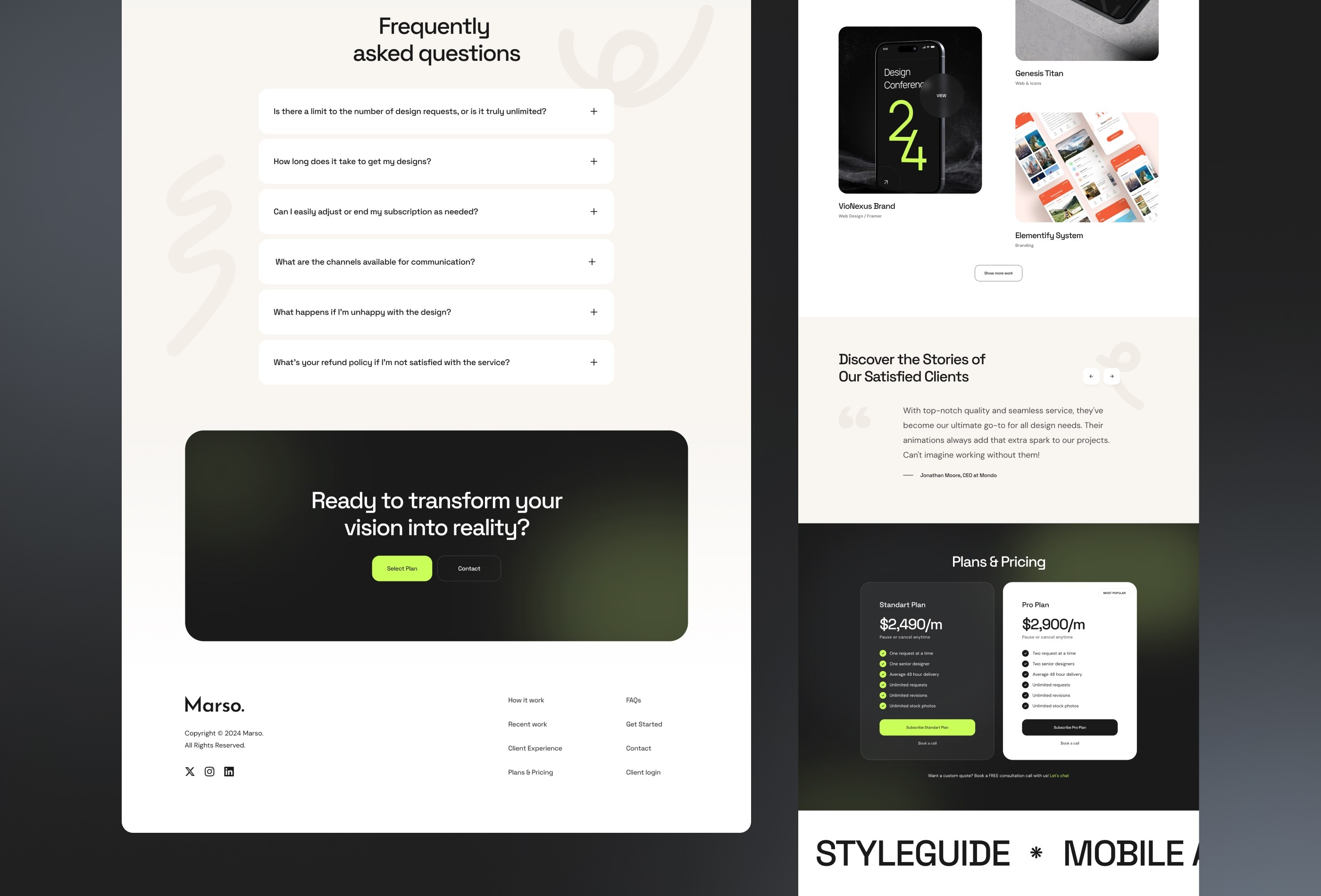This screenshot has height=896, width=1321.
Task: Click the X (Twitter) social icon
Action: click(189, 770)
